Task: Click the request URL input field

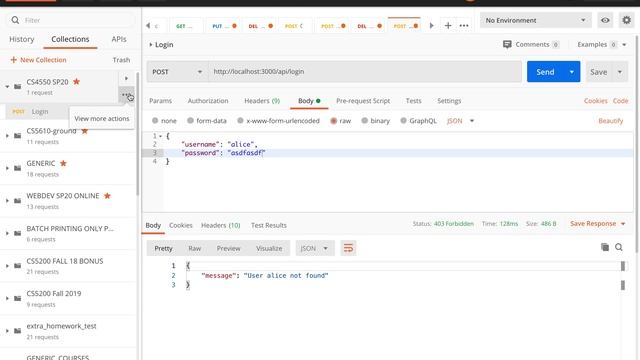Action: click(x=365, y=72)
